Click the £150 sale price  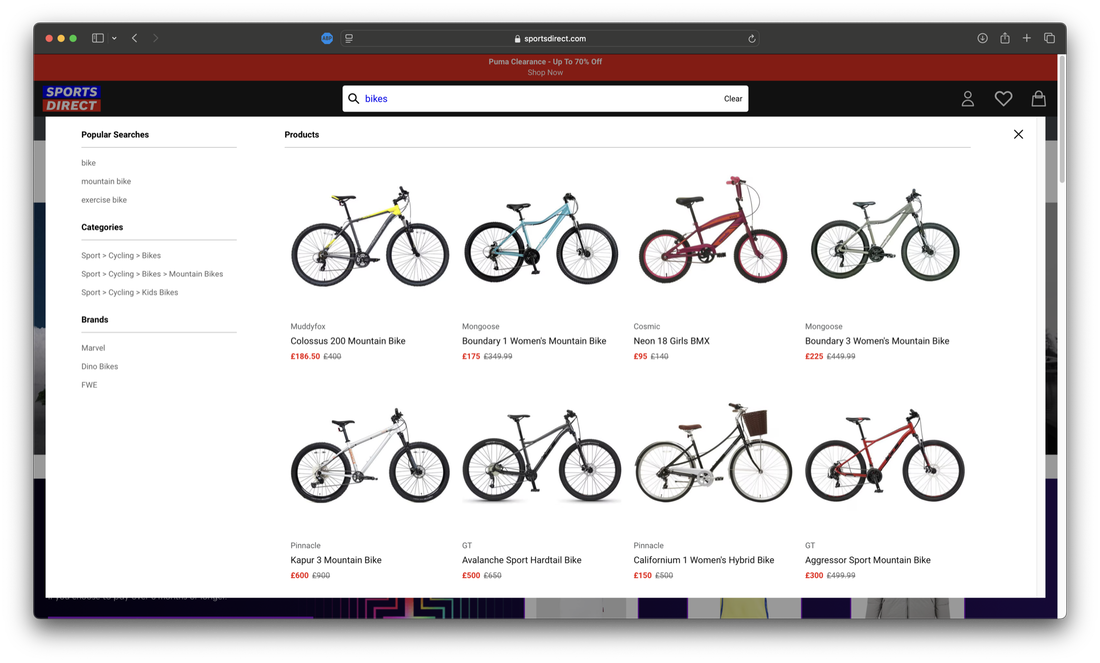pyautogui.click(x=643, y=575)
